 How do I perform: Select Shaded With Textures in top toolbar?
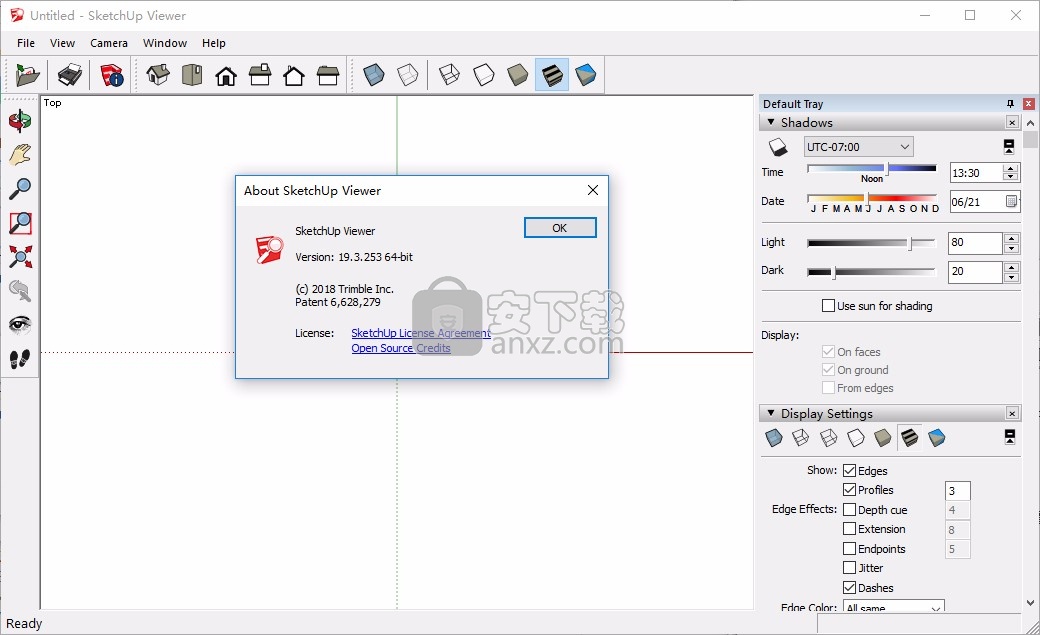click(552, 75)
